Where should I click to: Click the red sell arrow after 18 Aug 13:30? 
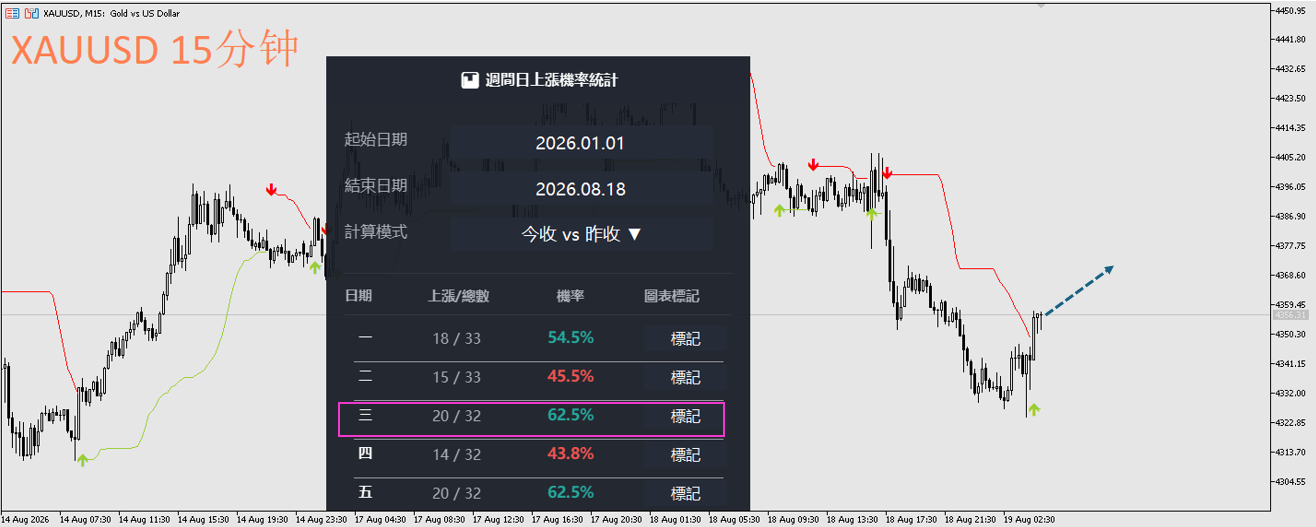click(887, 172)
